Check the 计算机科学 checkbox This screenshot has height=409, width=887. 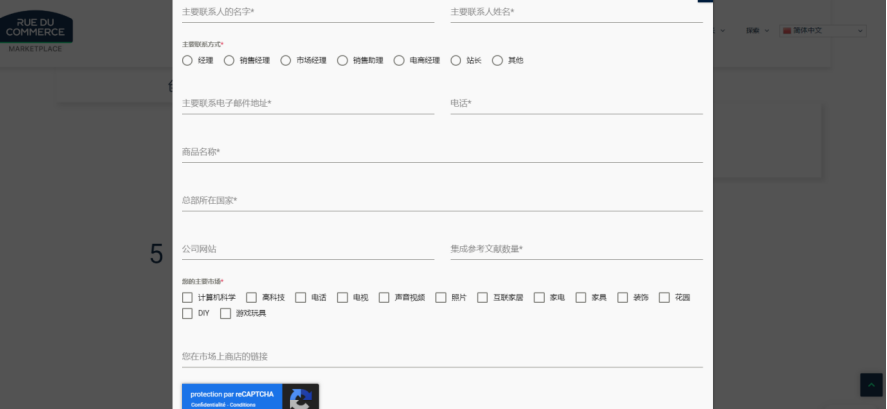coord(187,298)
